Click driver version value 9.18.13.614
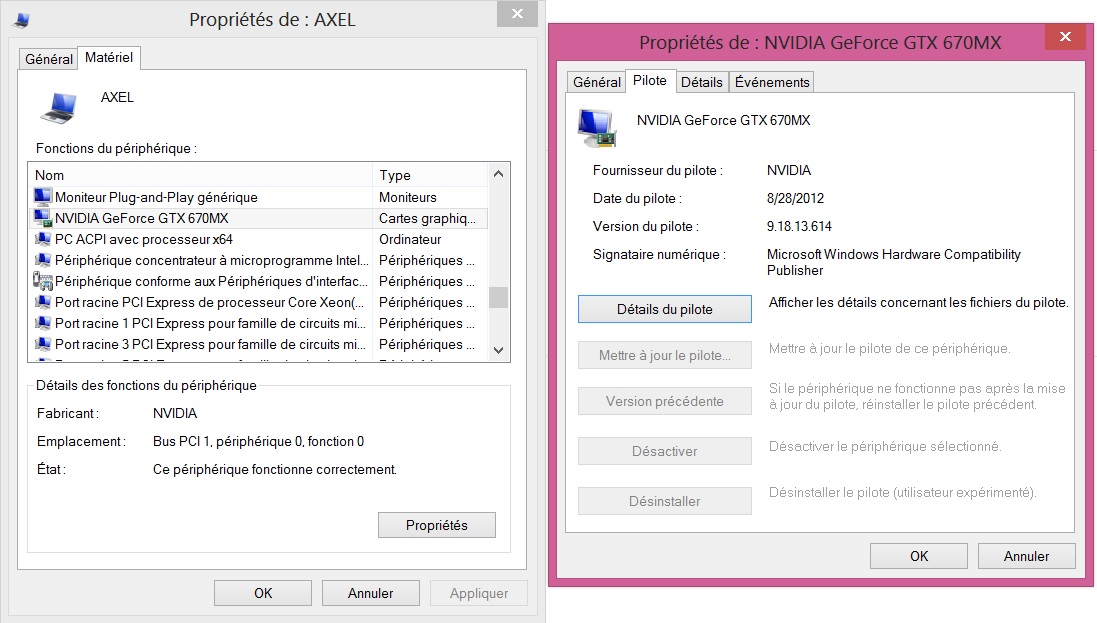 pyautogui.click(x=799, y=226)
